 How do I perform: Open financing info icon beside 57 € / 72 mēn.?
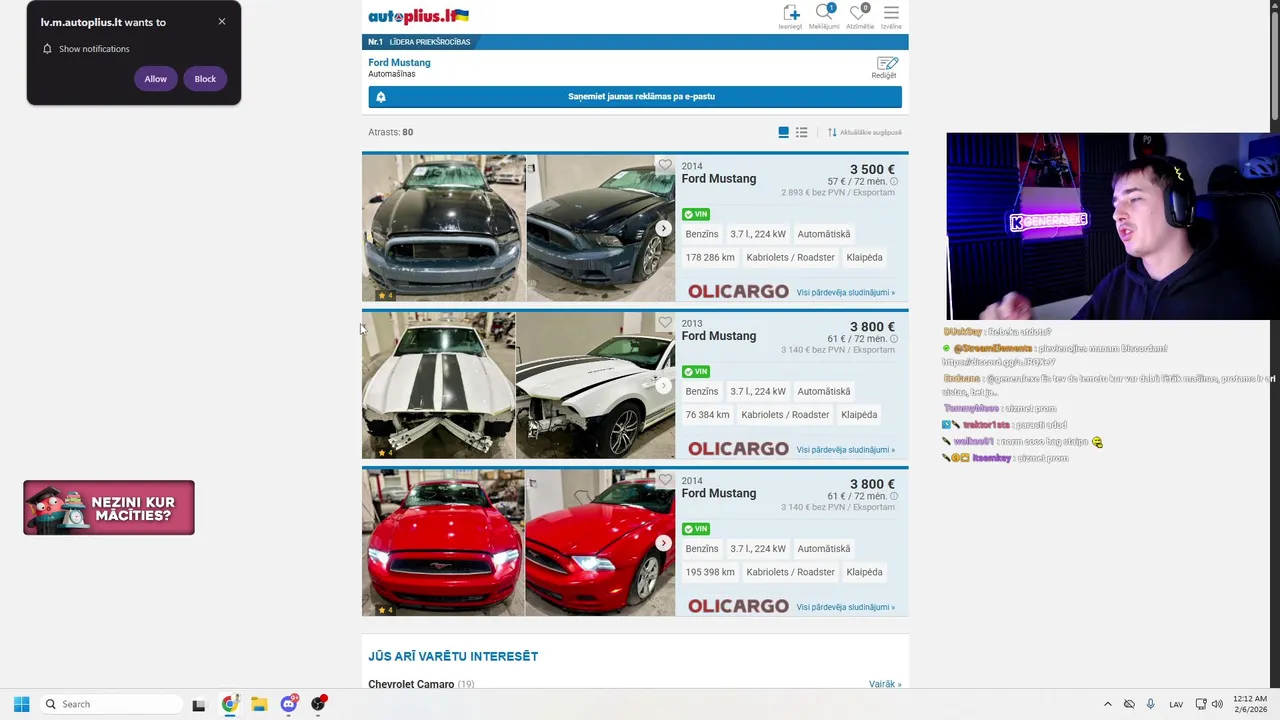[x=894, y=182]
